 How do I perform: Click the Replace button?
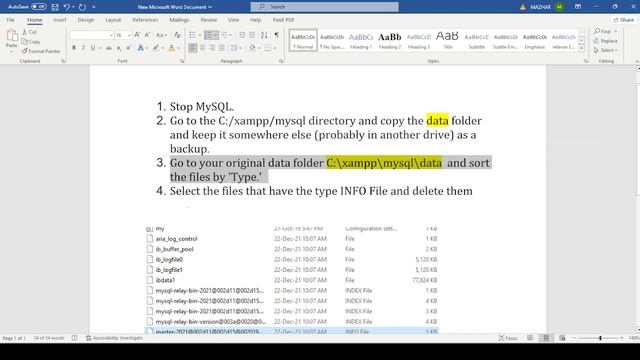pyautogui.click(x=606, y=41)
